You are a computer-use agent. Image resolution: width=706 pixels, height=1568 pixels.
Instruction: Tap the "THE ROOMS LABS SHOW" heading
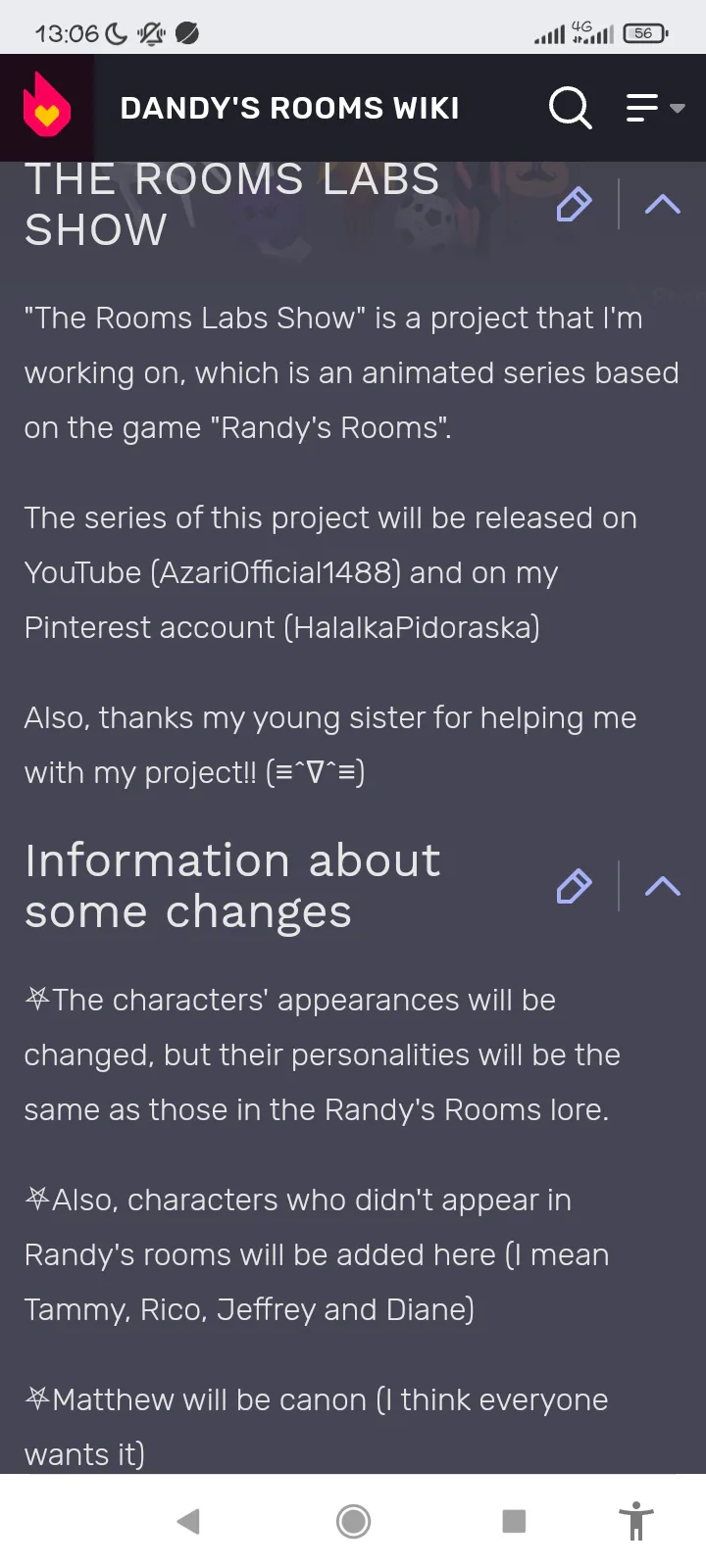click(232, 205)
